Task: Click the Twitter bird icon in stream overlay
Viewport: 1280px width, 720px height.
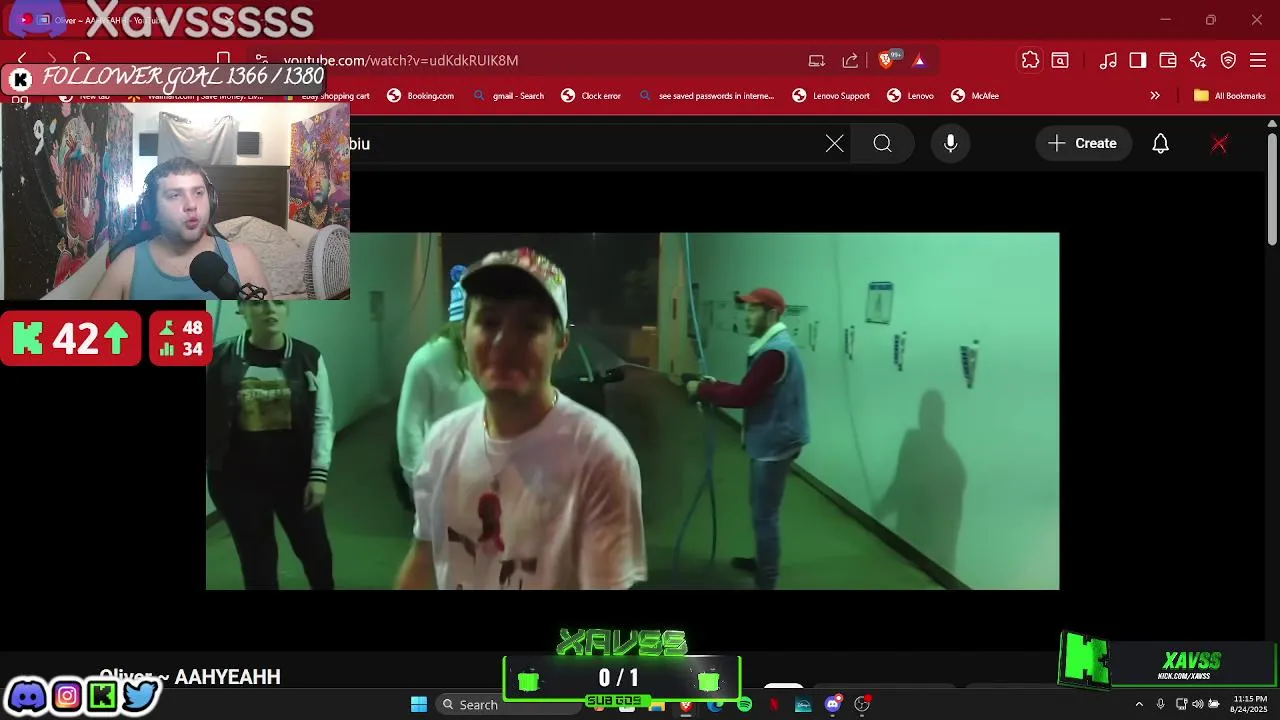Action: 141,695
